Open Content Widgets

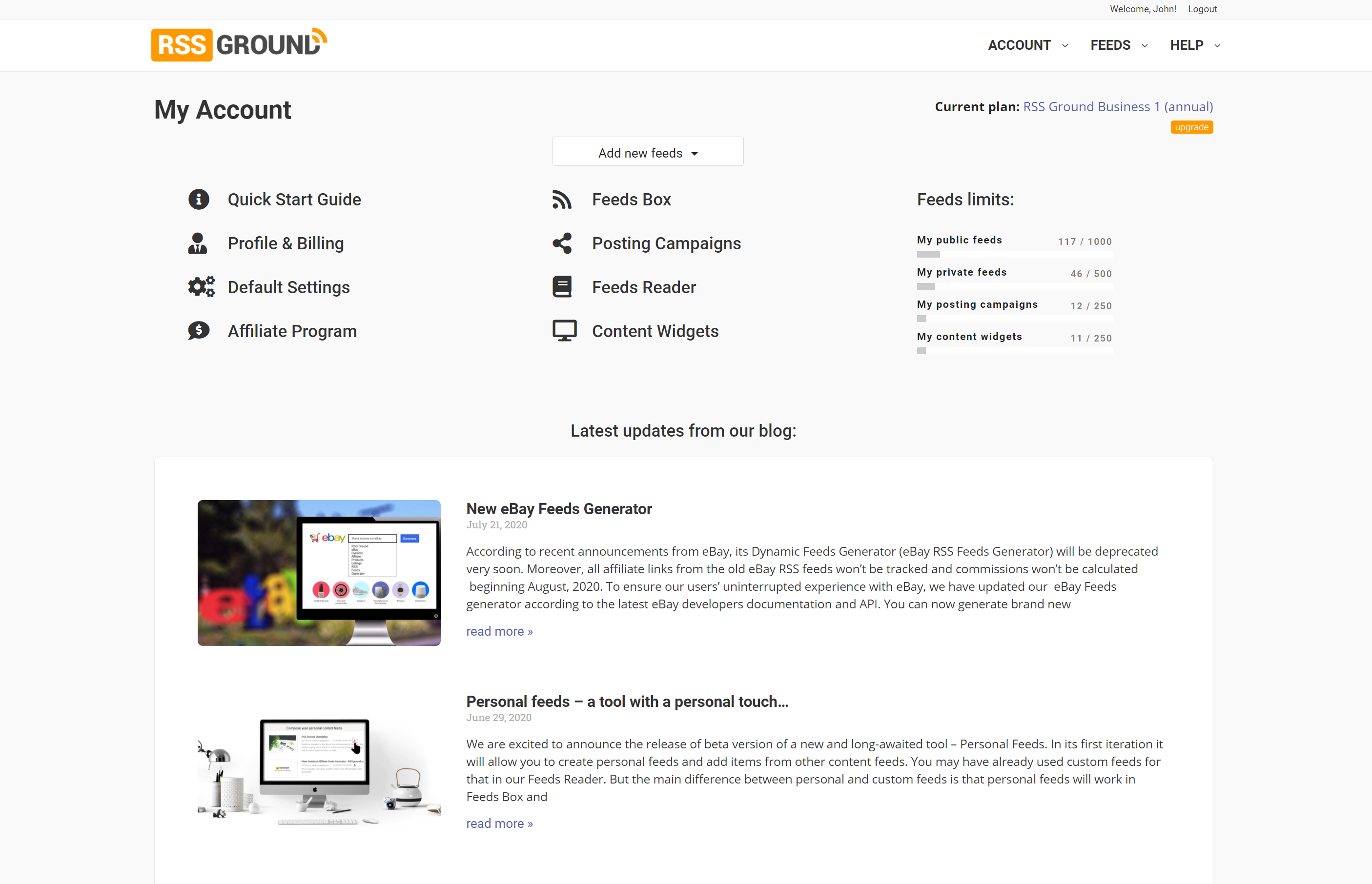coord(655,331)
